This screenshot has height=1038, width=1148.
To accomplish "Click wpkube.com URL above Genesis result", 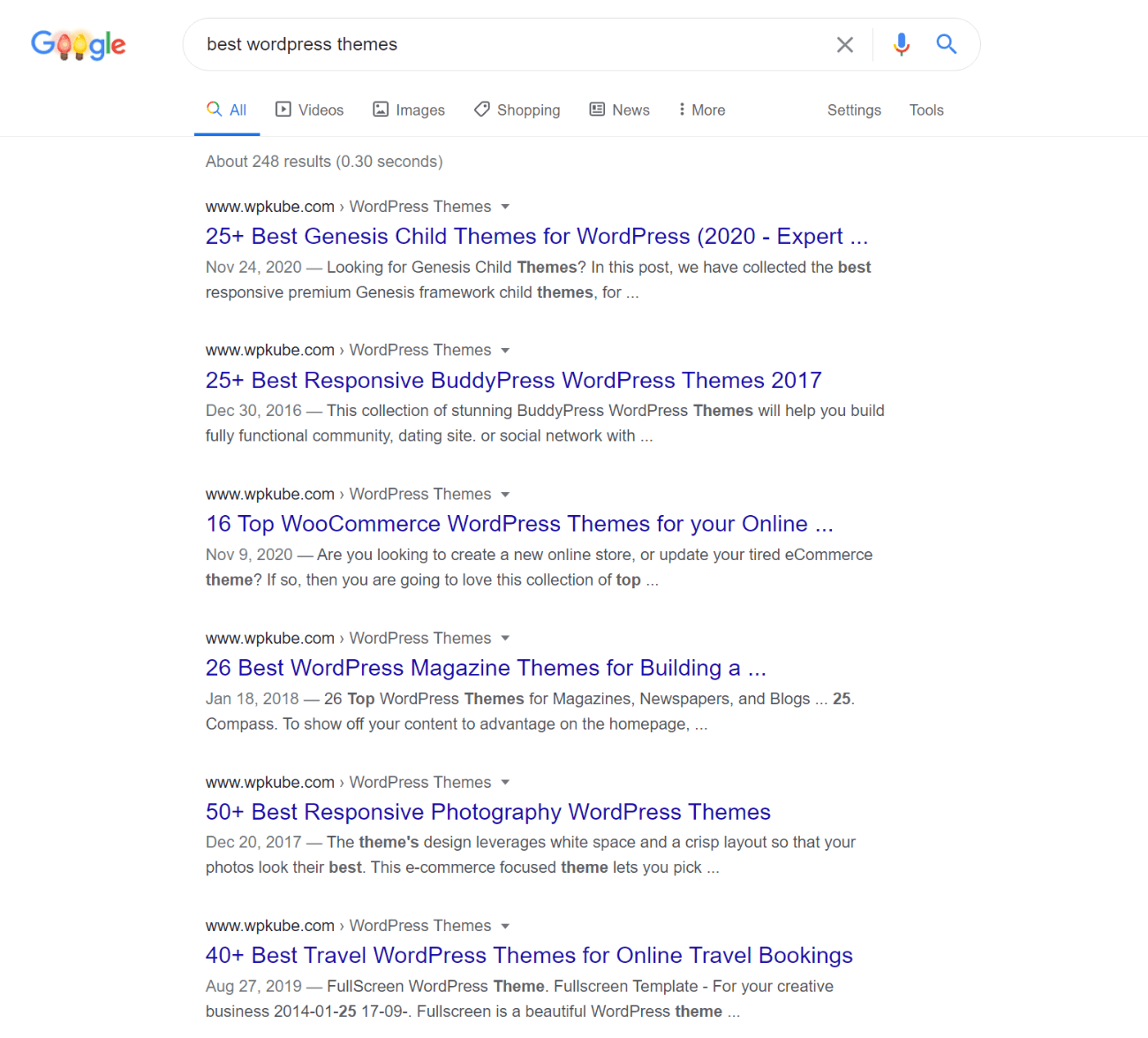I will pyautogui.click(x=348, y=206).
